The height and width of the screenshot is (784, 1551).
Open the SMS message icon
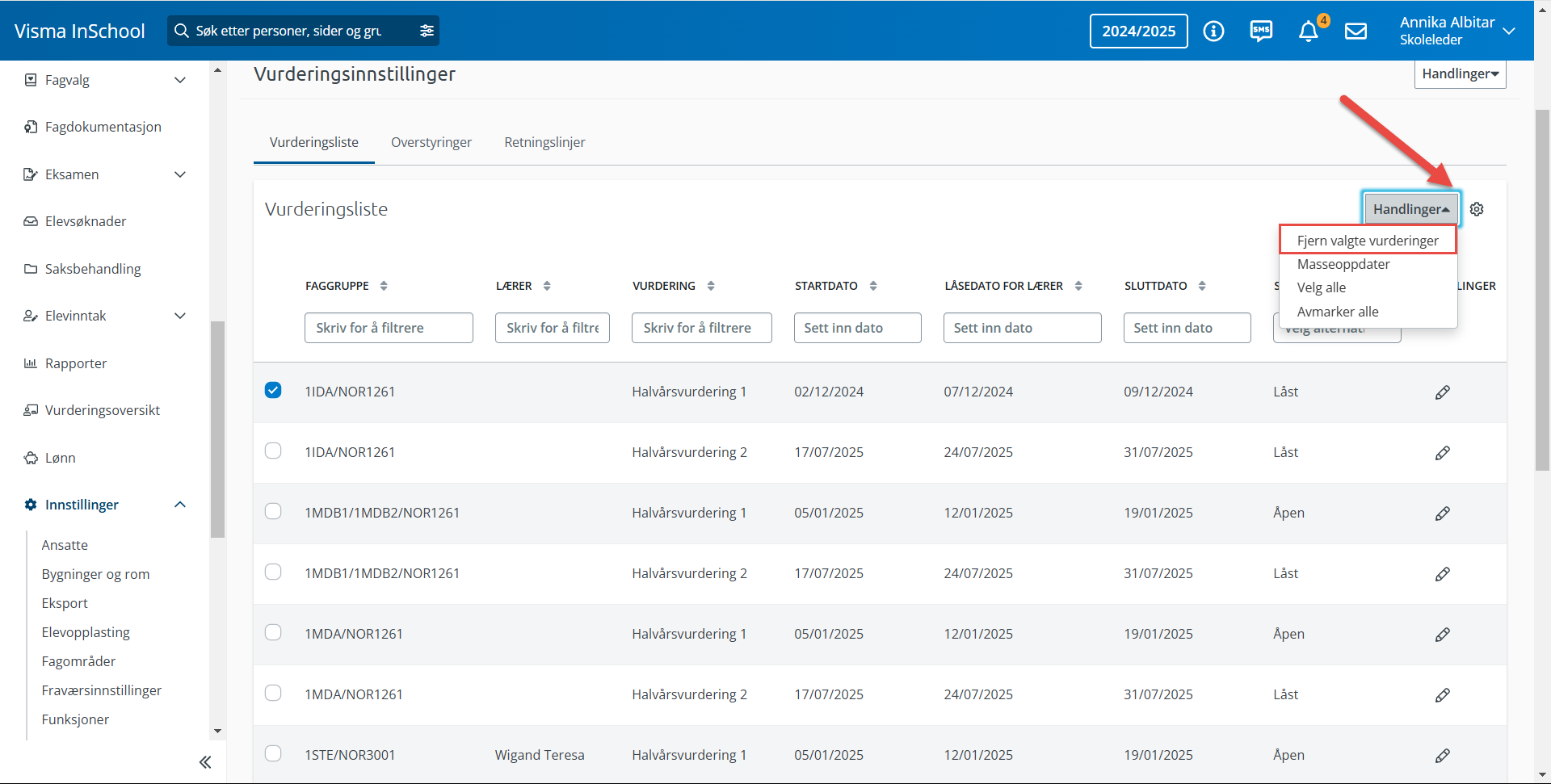1260,31
